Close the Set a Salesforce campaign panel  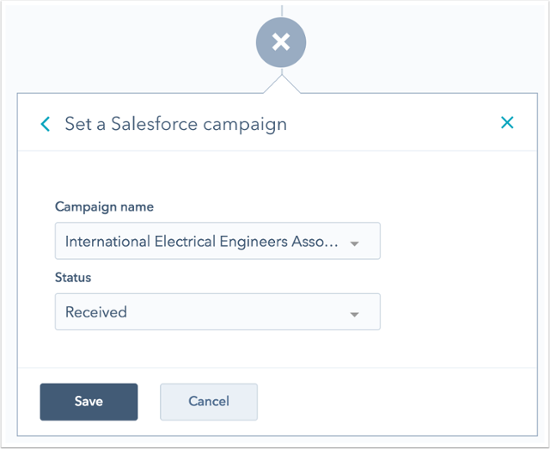(x=507, y=123)
